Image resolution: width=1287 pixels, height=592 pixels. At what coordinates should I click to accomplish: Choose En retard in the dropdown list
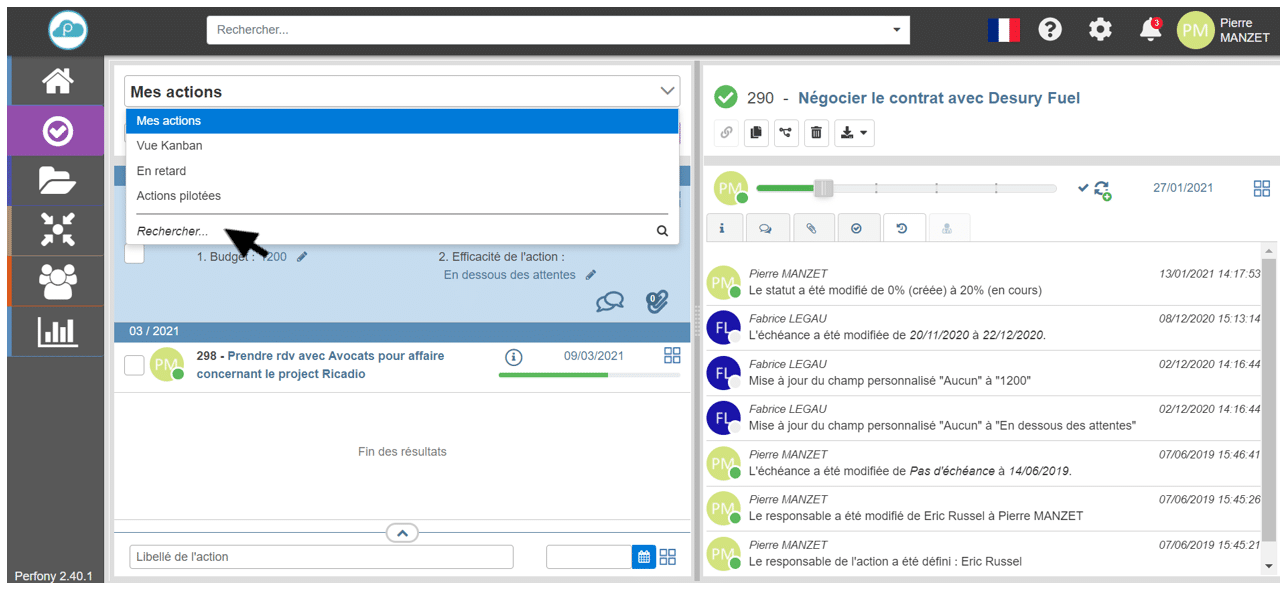pos(162,171)
